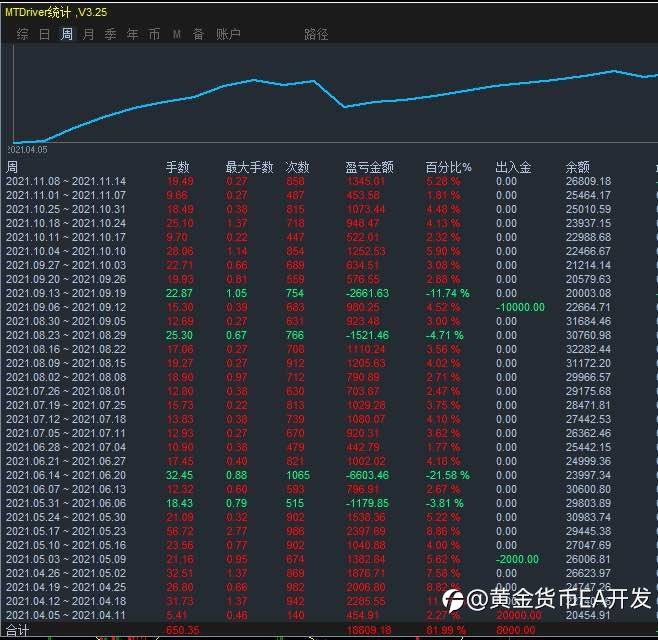Select row 2021.09.20 ~ 2021.09.26
Viewport: 658px width, 640px height.
[x=329, y=279]
